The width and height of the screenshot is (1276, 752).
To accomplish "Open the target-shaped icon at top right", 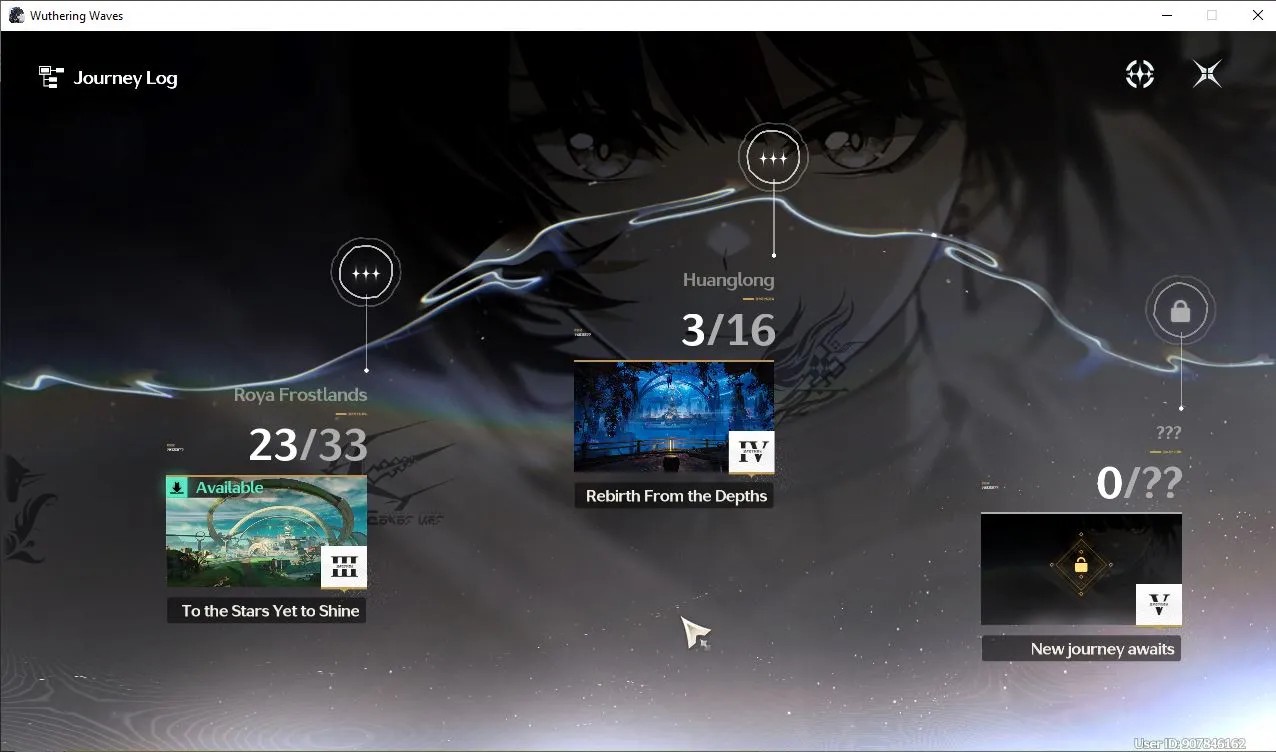I will [x=1140, y=74].
